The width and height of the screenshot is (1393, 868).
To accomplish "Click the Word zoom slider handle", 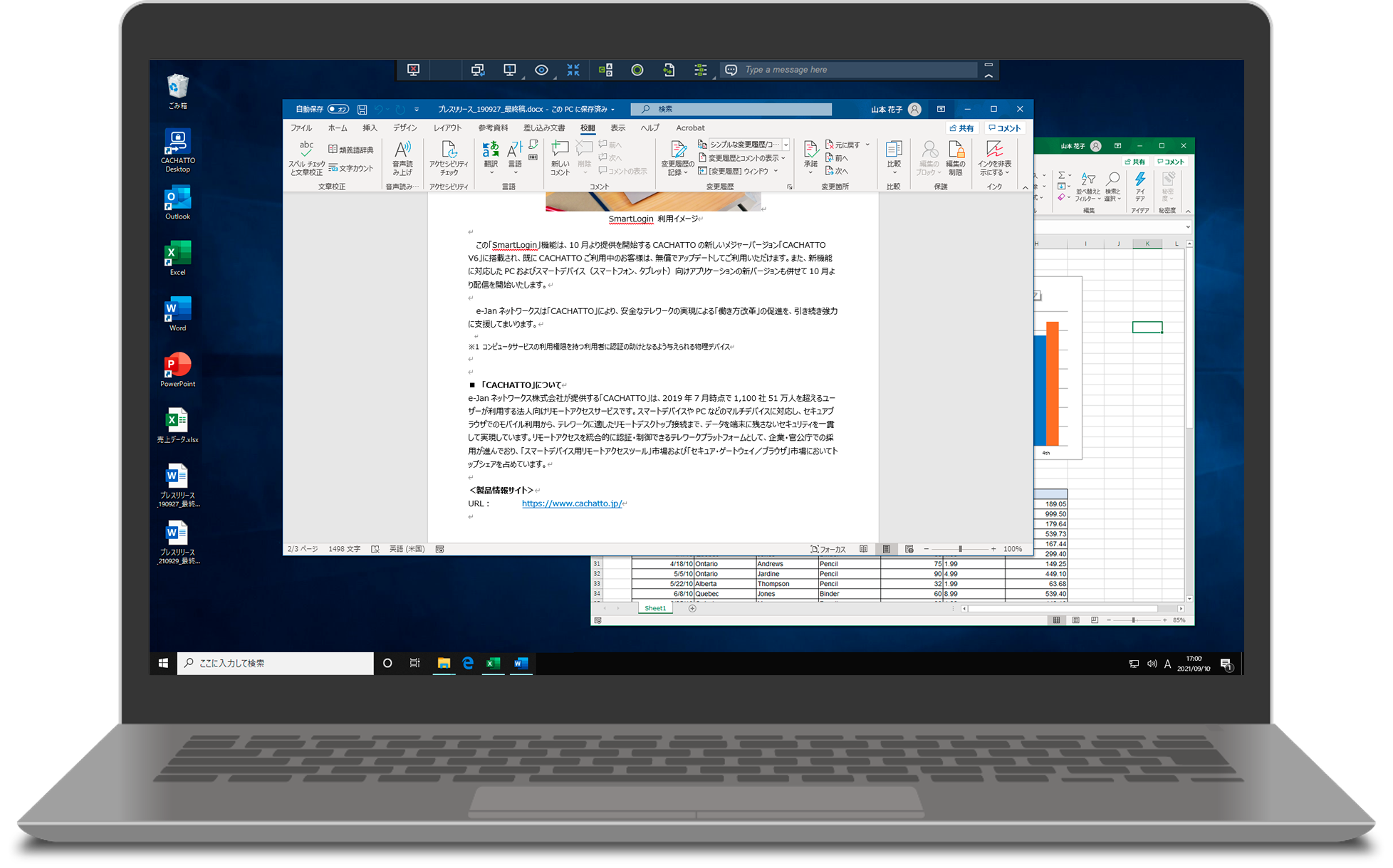I will pyautogui.click(x=960, y=549).
